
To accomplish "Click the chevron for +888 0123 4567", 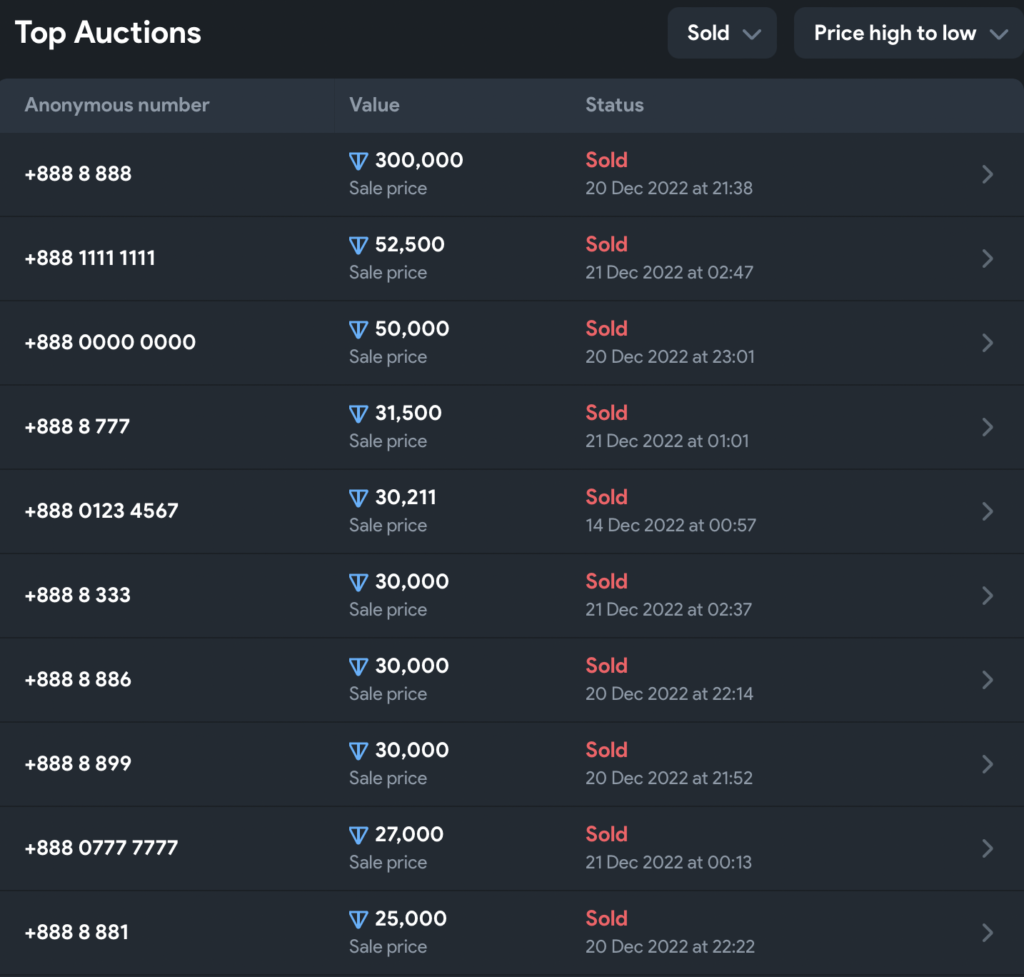I will point(987,511).
